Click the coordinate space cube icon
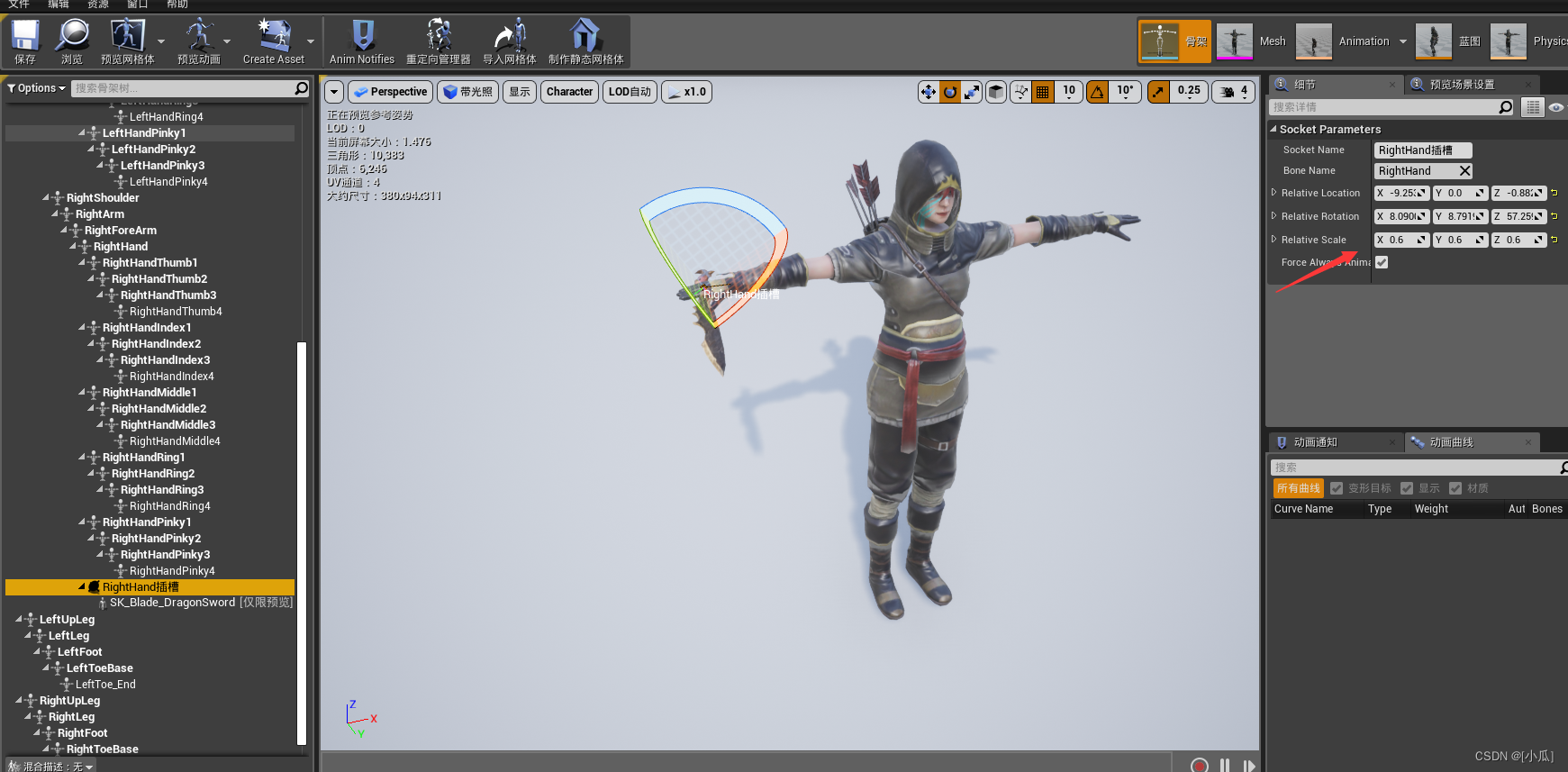Image resolution: width=1568 pixels, height=772 pixels. coord(996,92)
